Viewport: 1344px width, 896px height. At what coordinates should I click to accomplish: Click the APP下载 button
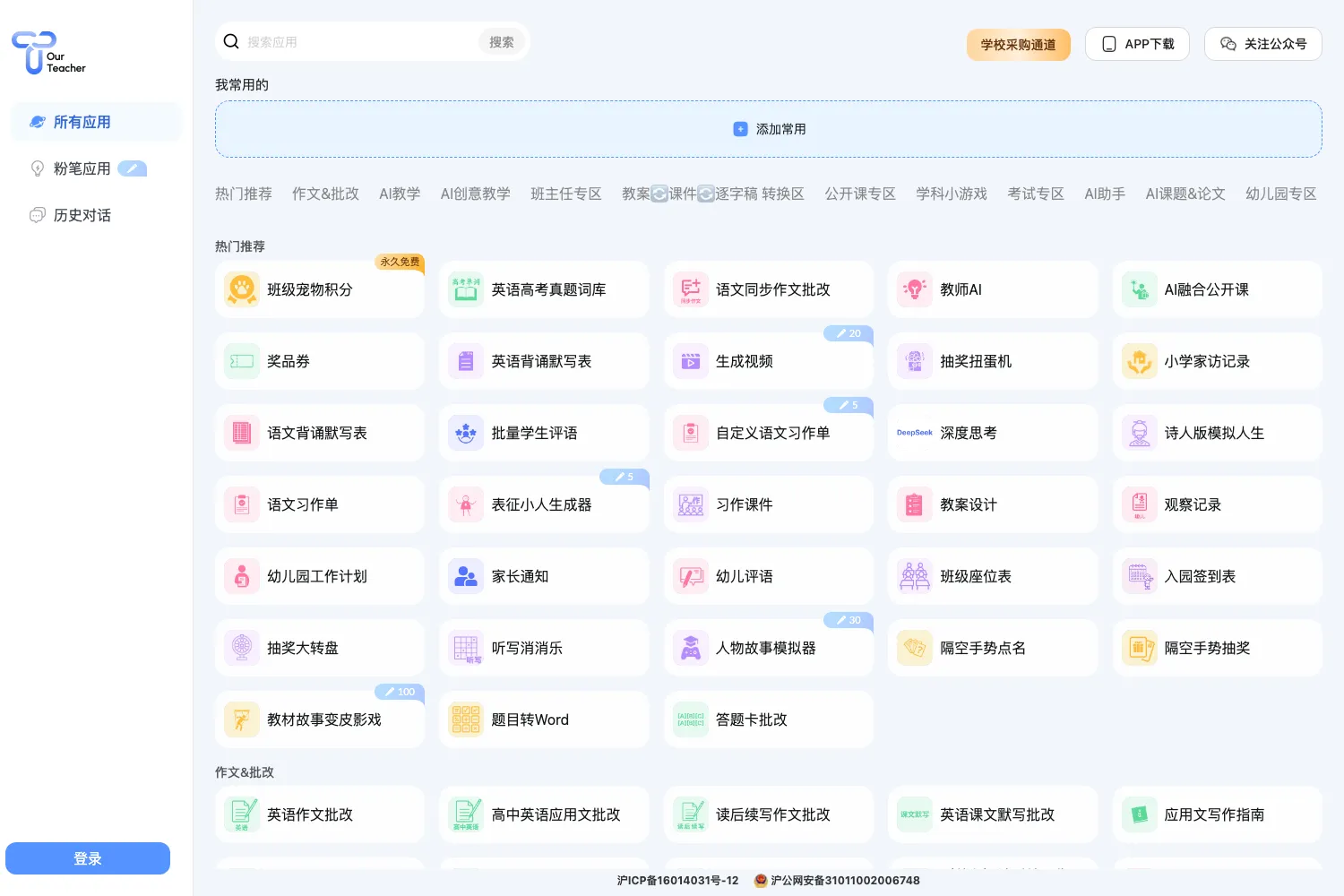point(1137,44)
